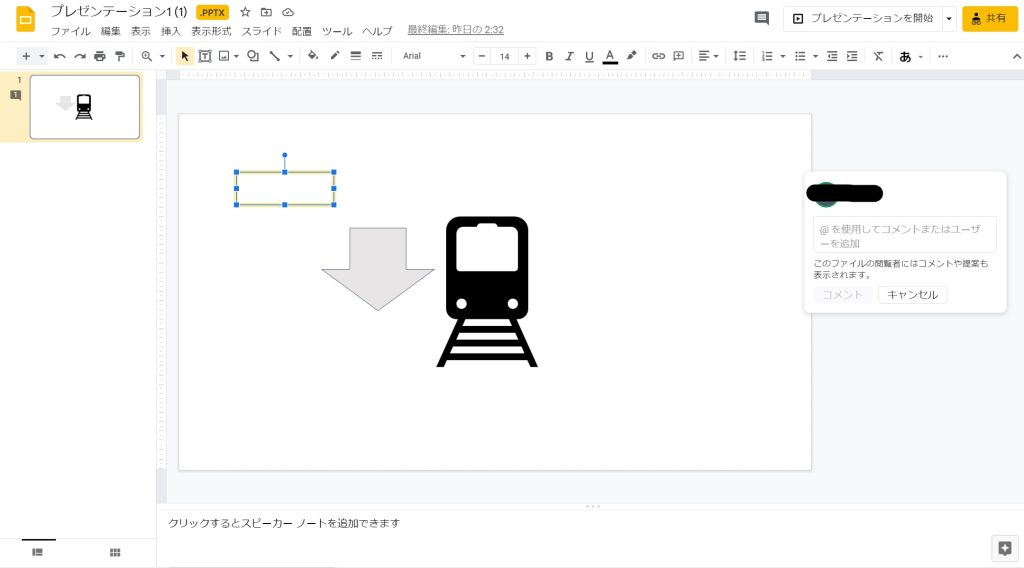Click the zoom magnifier icon
Viewport: 1024px width, 568px height.
[x=147, y=56]
